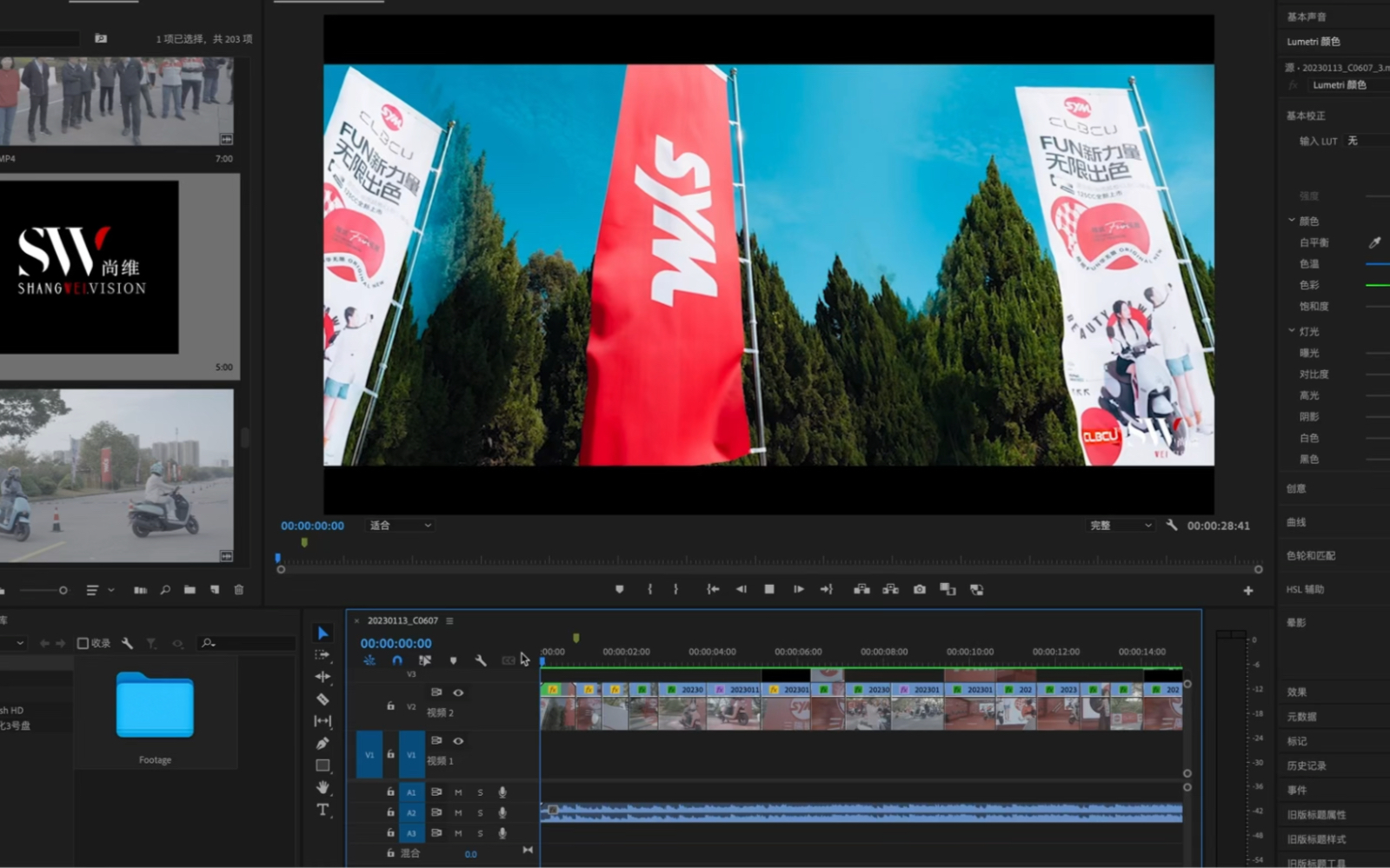Select the Razor tool
This screenshot has width=1390, height=868.
pyautogui.click(x=323, y=699)
